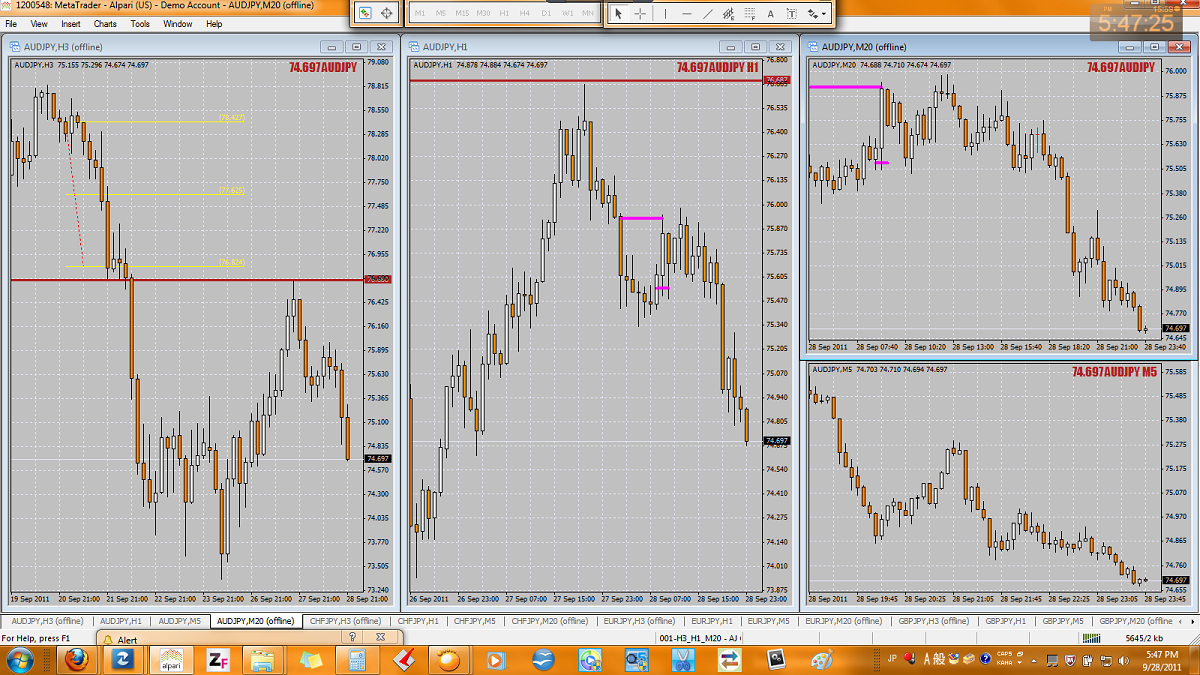Screen dimensions: 1200x675
Task: Switch to the AUDJPY,H3 (offline) chart tab
Action: click(47, 621)
